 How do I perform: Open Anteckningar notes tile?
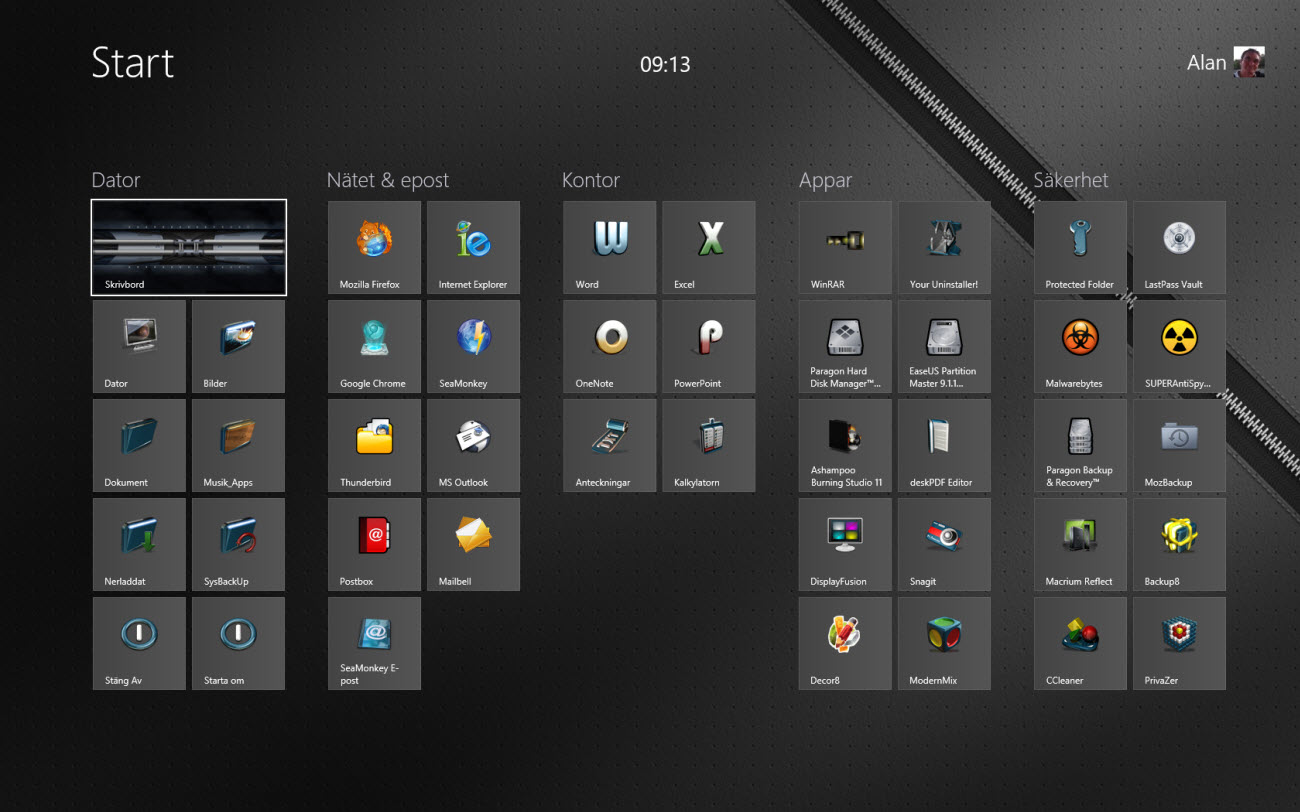pyautogui.click(x=609, y=445)
